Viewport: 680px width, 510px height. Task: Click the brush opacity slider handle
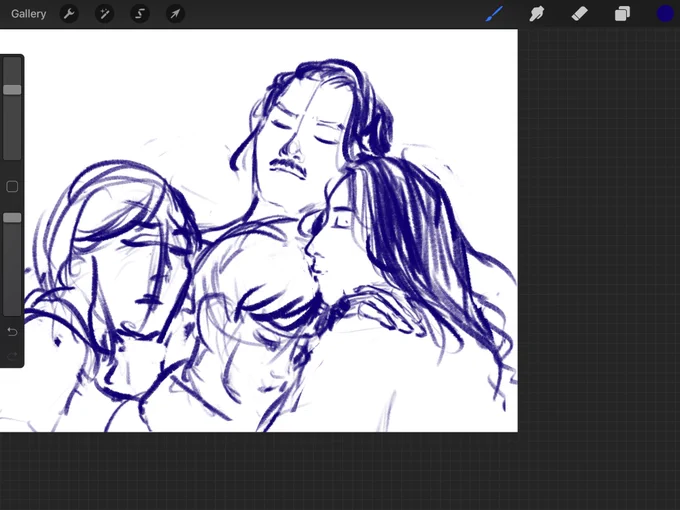(12, 218)
